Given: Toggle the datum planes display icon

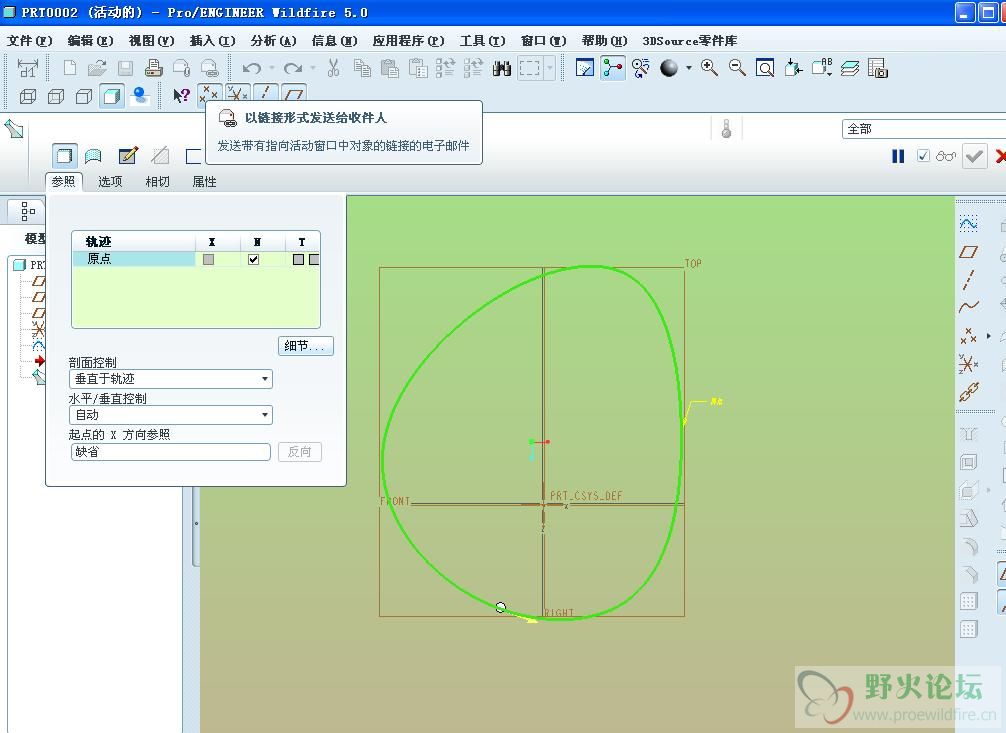Looking at the screenshot, I should 293,94.
